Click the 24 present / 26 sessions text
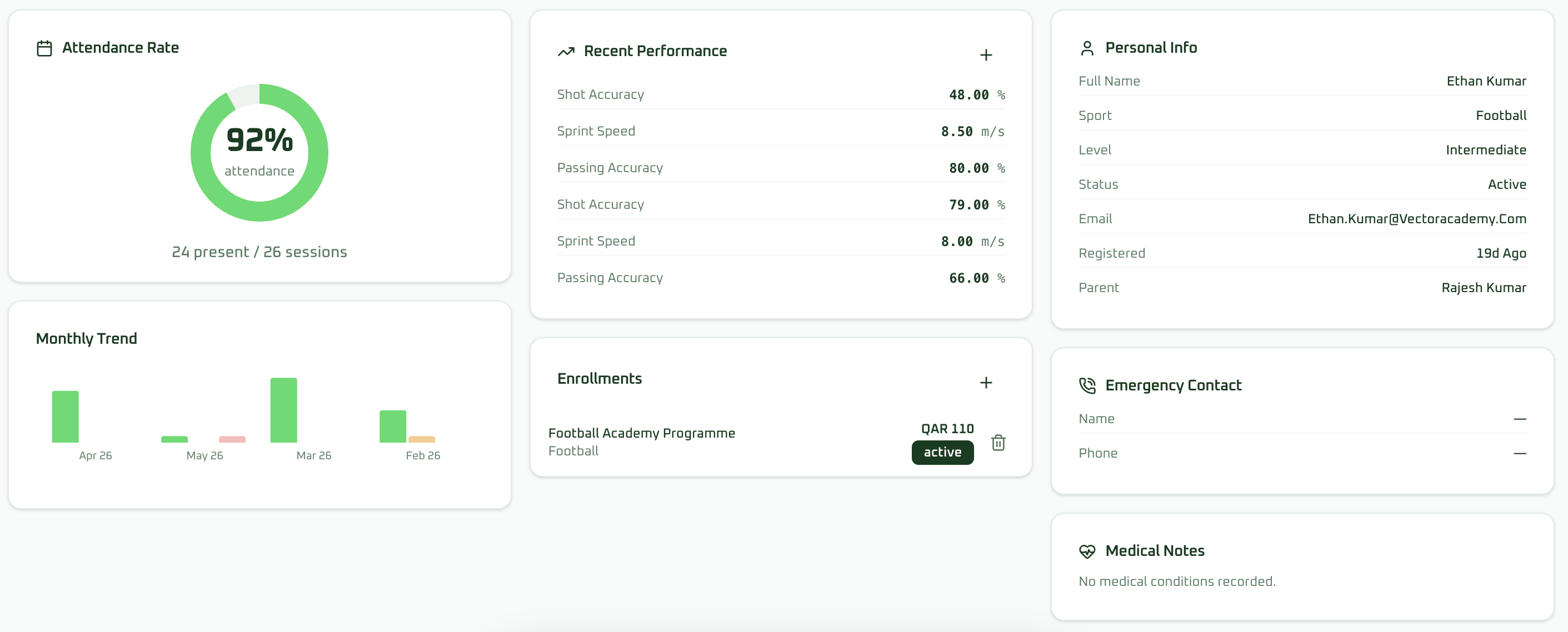Image resolution: width=1568 pixels, height=632 pixels. click(259, 252)
